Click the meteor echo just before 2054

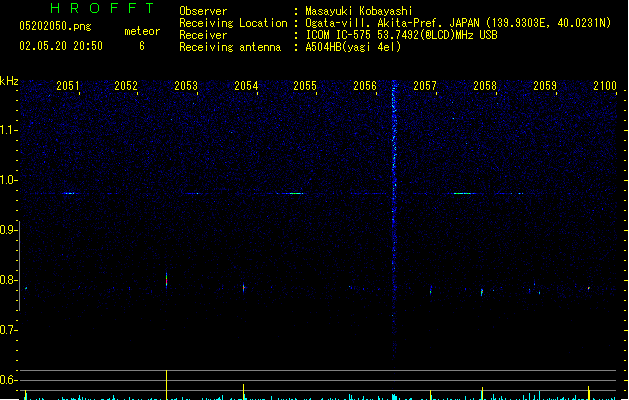pos(243,287)
